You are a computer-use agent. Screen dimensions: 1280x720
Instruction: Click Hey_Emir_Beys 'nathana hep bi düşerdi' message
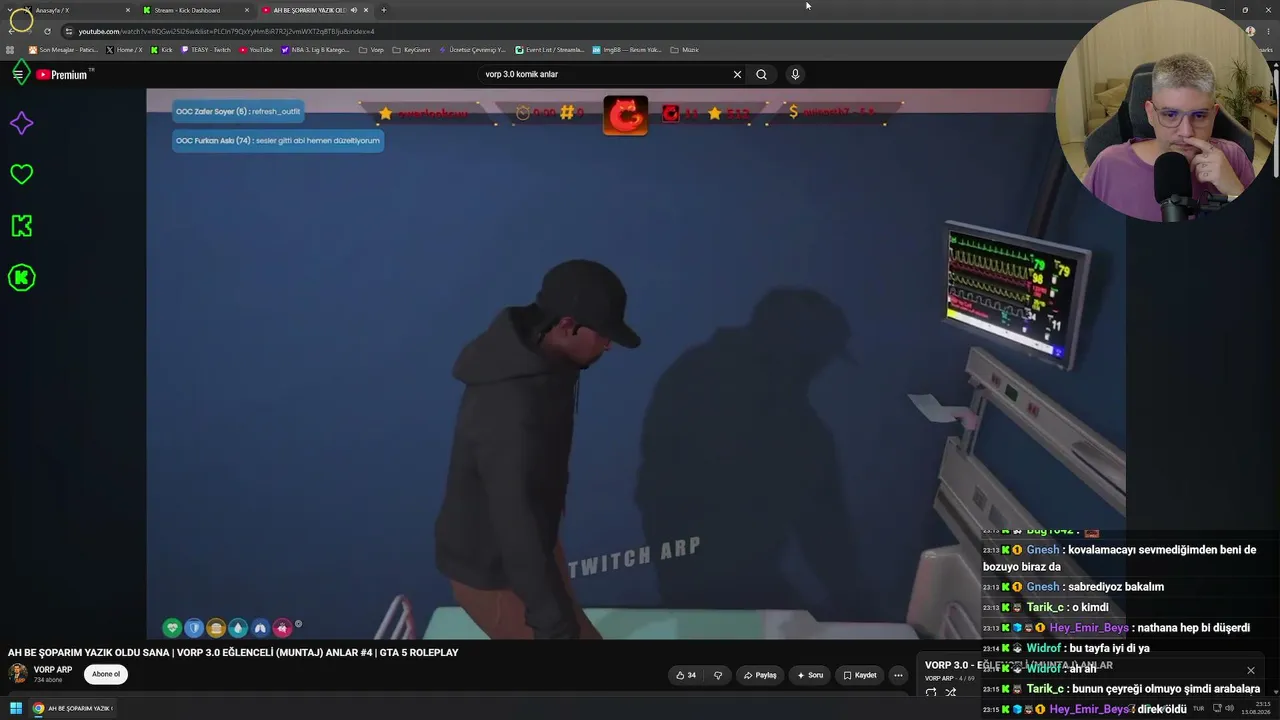point(1116,628)
